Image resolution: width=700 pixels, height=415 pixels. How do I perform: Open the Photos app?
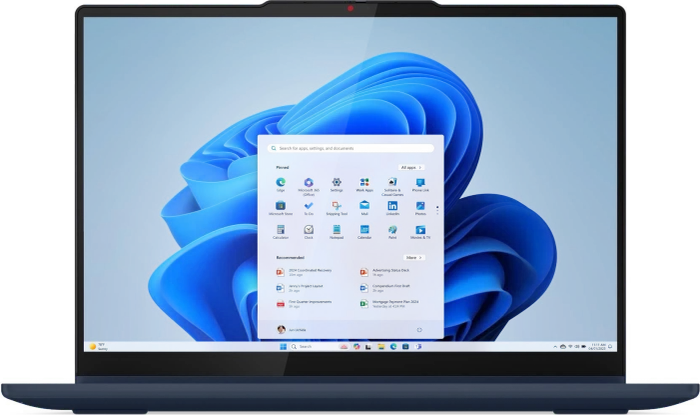421,206
